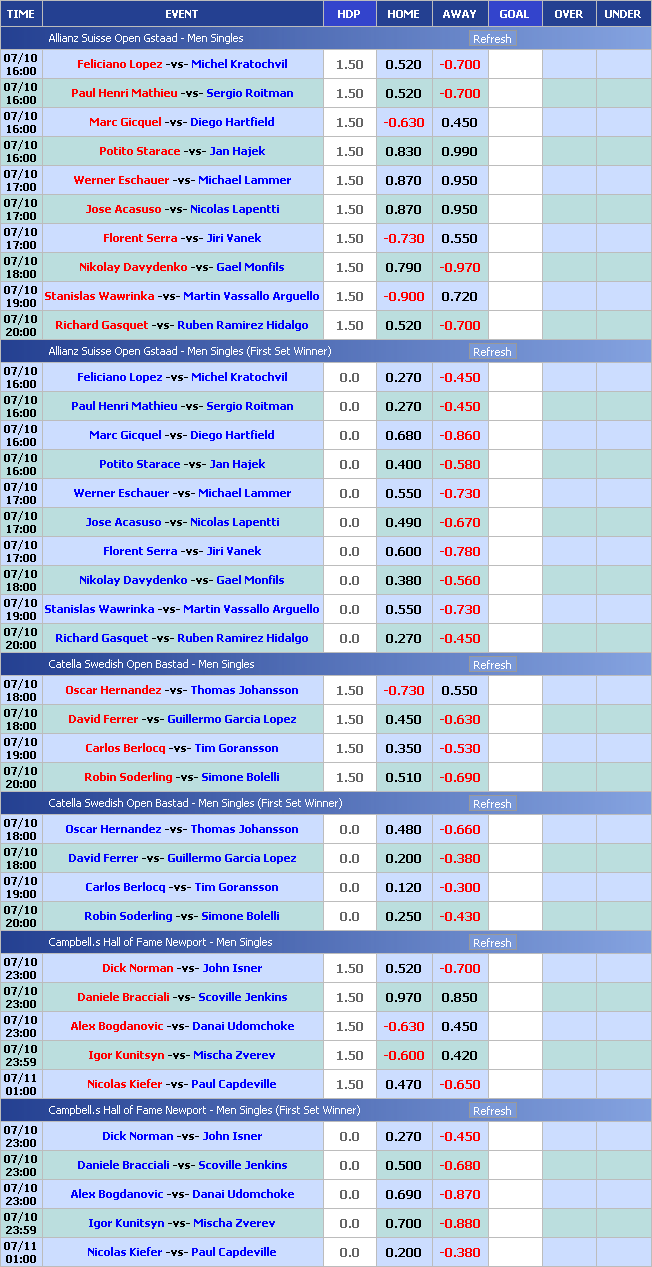Refresh Catella Swedish Open Bastad First Set Winner section

[491, 804]
